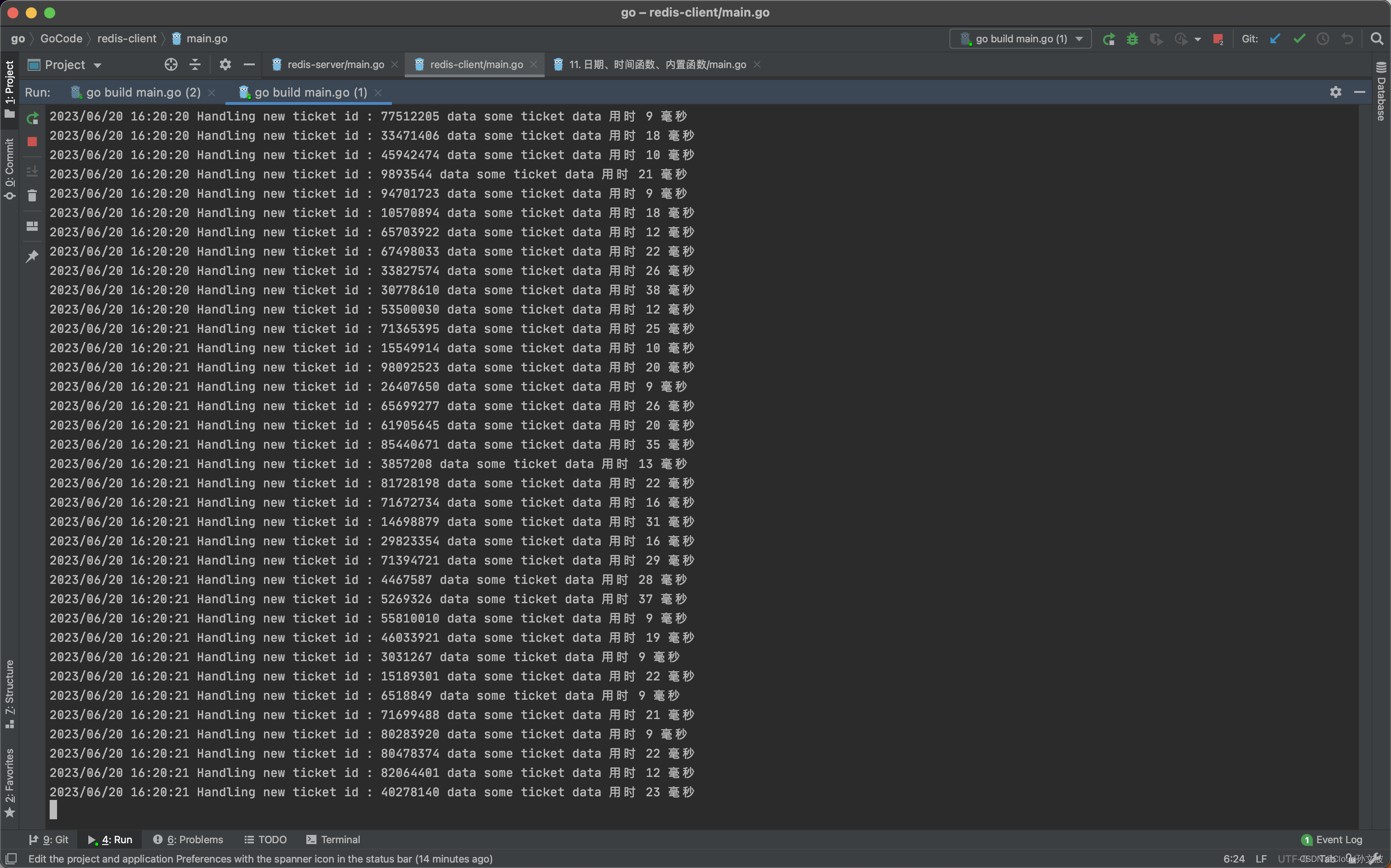Open Run panel settings gear
Screen dimensions: 1391x868
click(x=1335, y=92)
